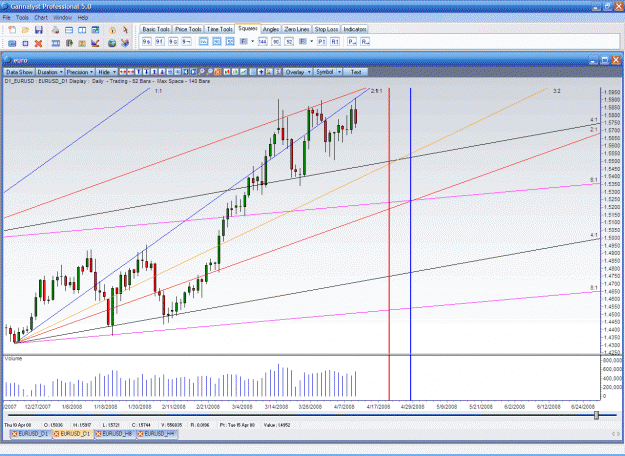Save chart with the floppy disk icon
625x456 pixels.
[x=39, y=30]
